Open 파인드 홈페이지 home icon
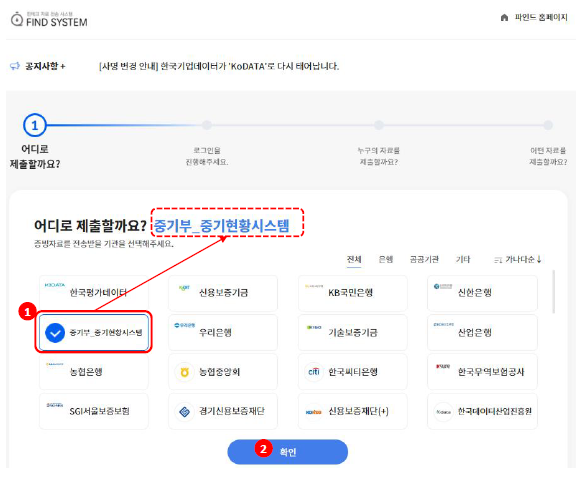Viewport: 581px width, 481px height. (504, 17)
